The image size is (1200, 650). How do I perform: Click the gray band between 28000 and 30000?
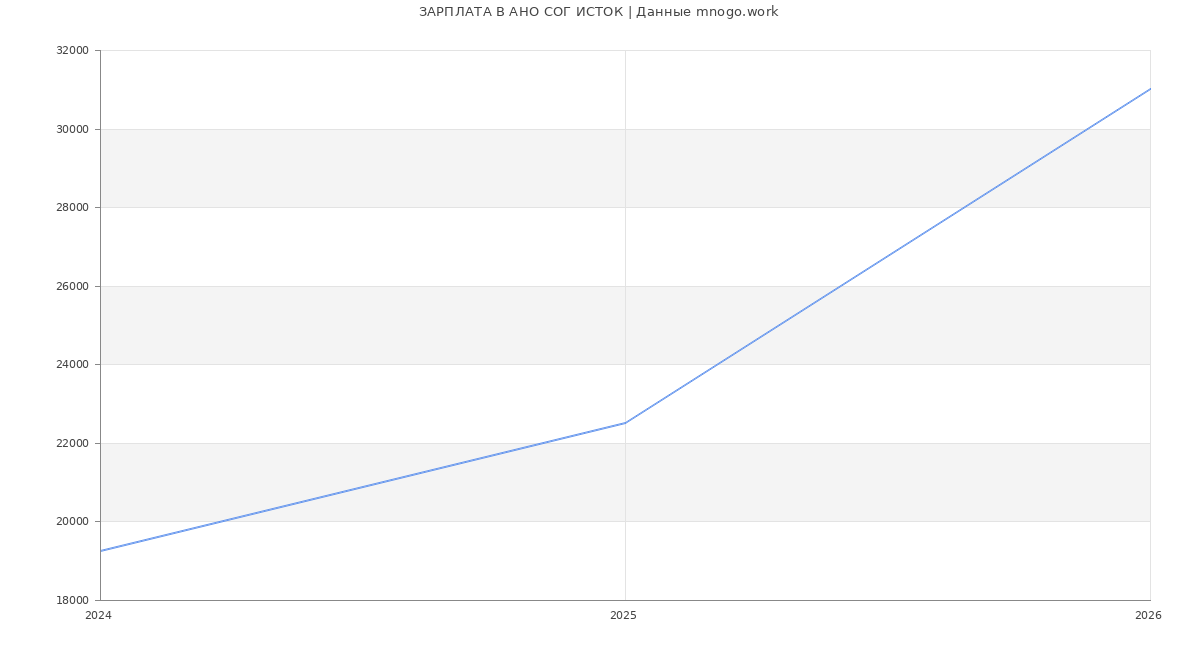[x=400, y=168]
